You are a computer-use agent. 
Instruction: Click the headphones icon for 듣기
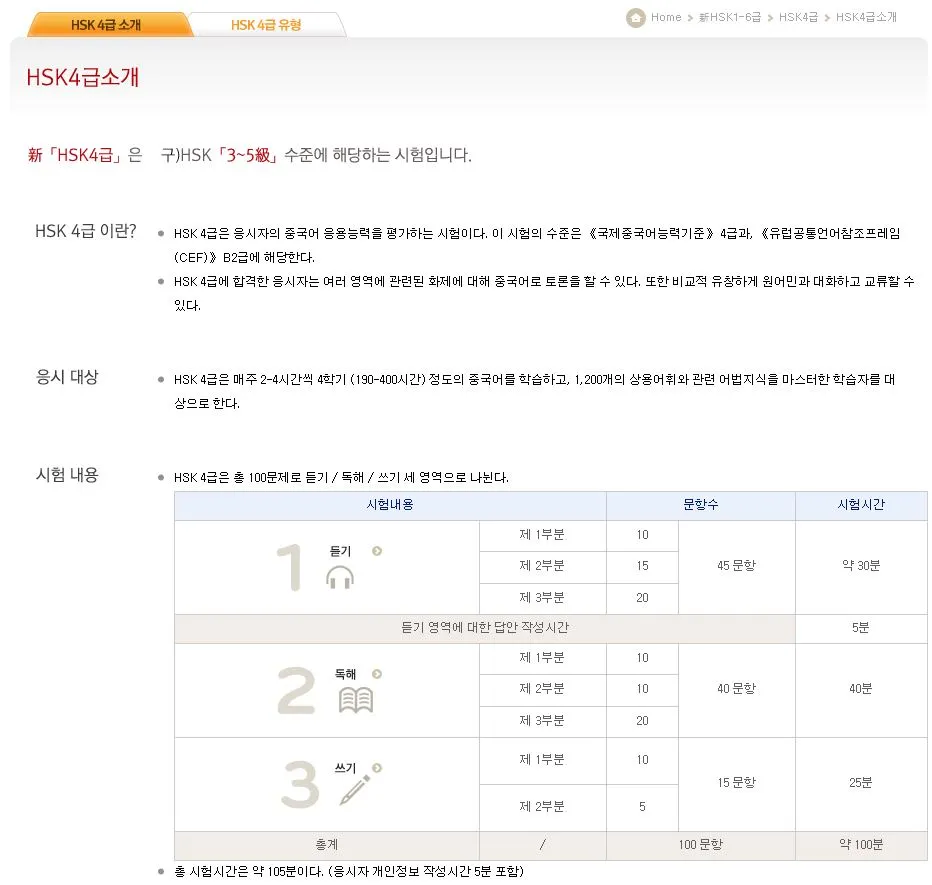(x=340, y=577)
